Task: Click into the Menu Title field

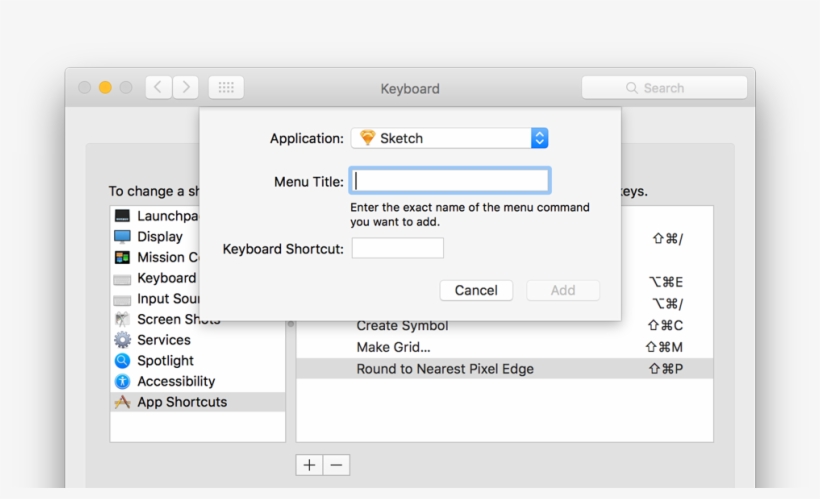Action: [450, 181]
